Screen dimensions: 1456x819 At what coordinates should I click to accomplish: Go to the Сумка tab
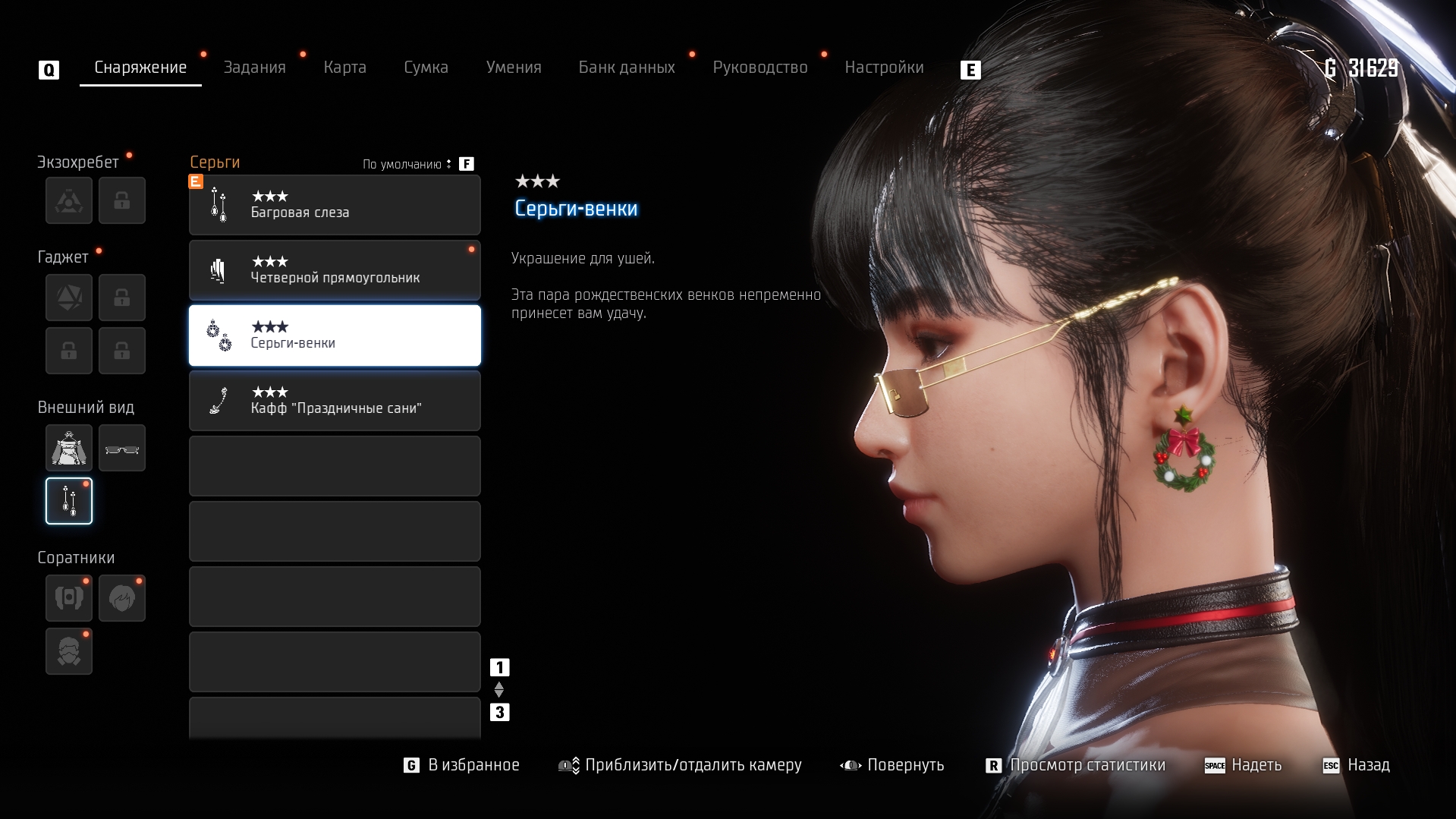pos(426,68)
